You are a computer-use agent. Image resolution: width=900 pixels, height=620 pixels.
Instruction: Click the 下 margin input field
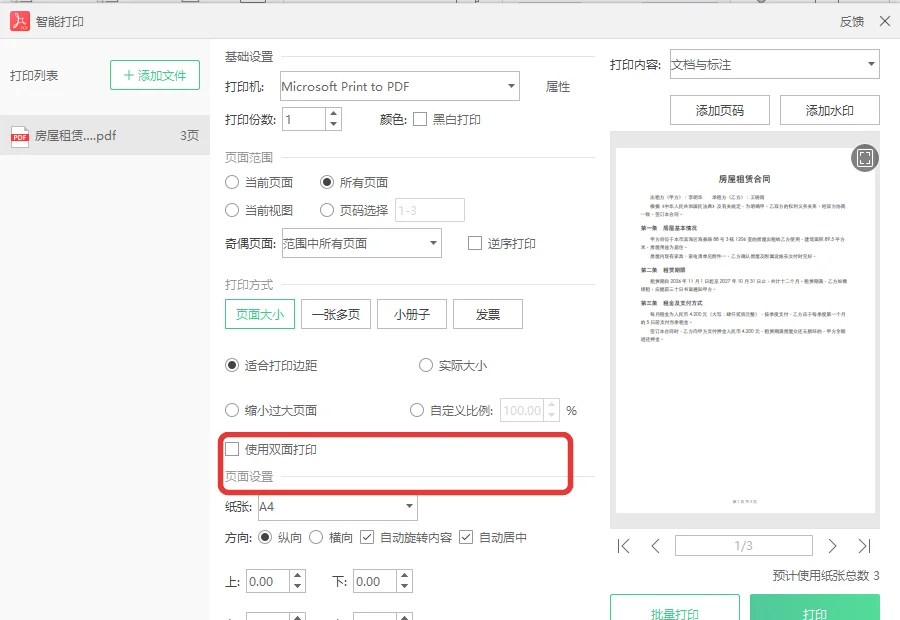pyautogui.click(x=375, y=581)
